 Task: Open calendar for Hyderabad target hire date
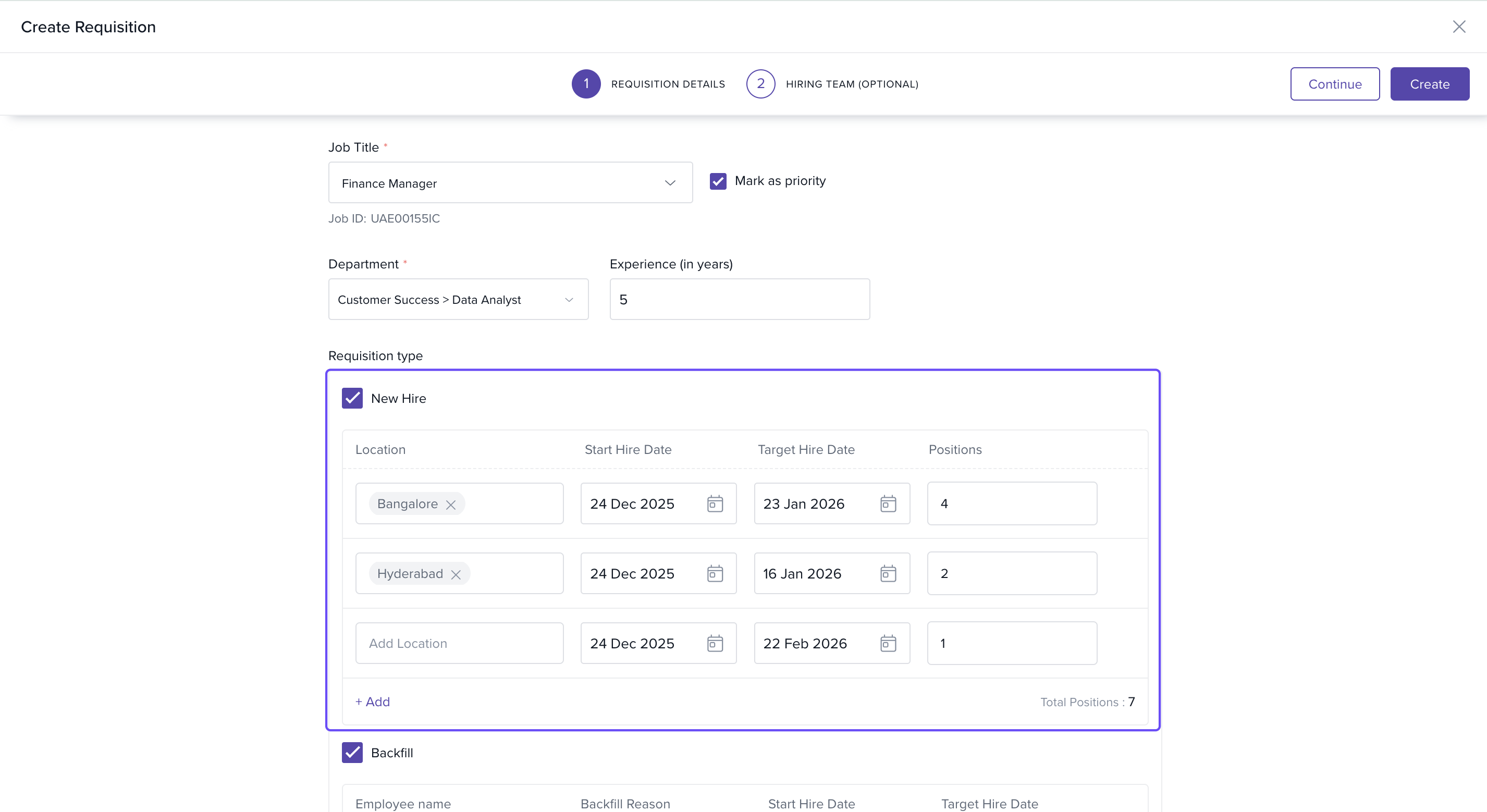(x=888, y=573)
